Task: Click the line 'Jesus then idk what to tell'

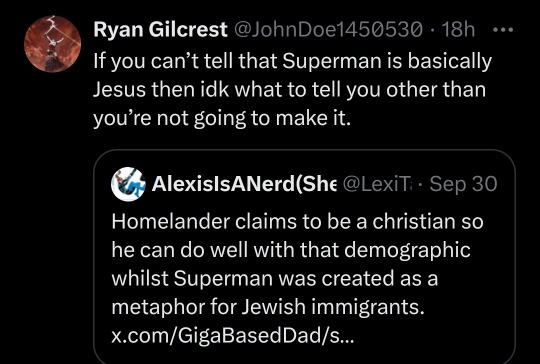Action: 289,90
